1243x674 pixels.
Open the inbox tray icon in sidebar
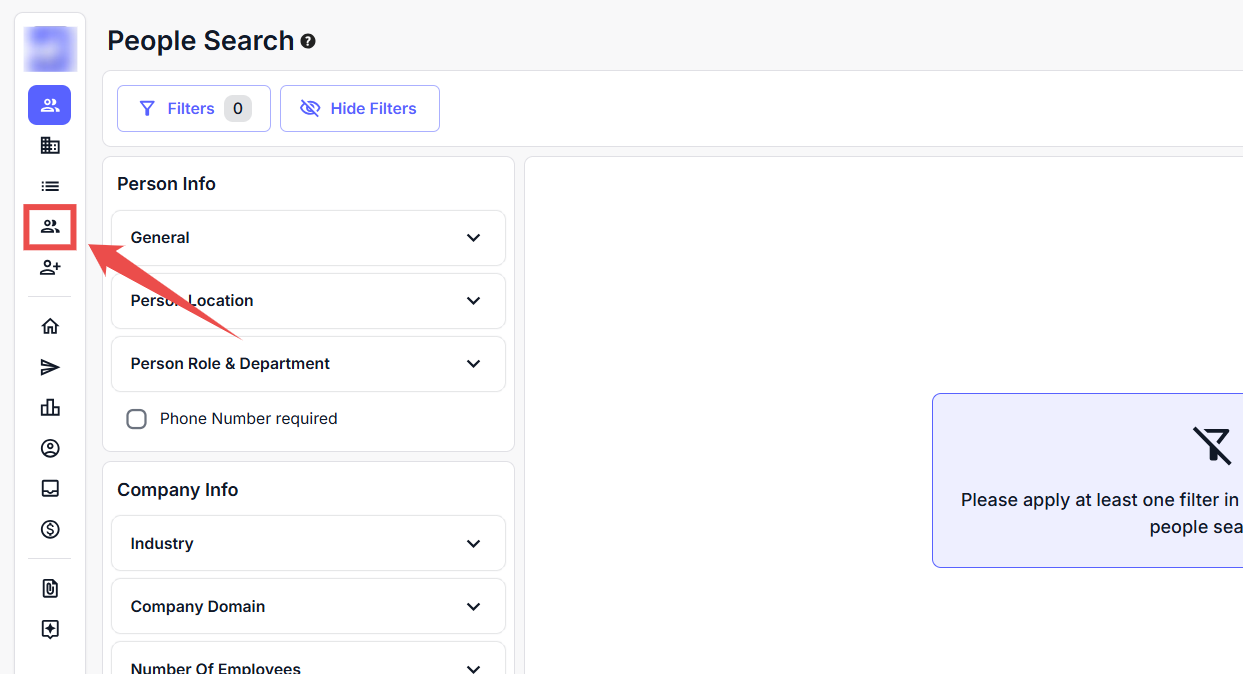pyautogui.click(x=50, y=489)
